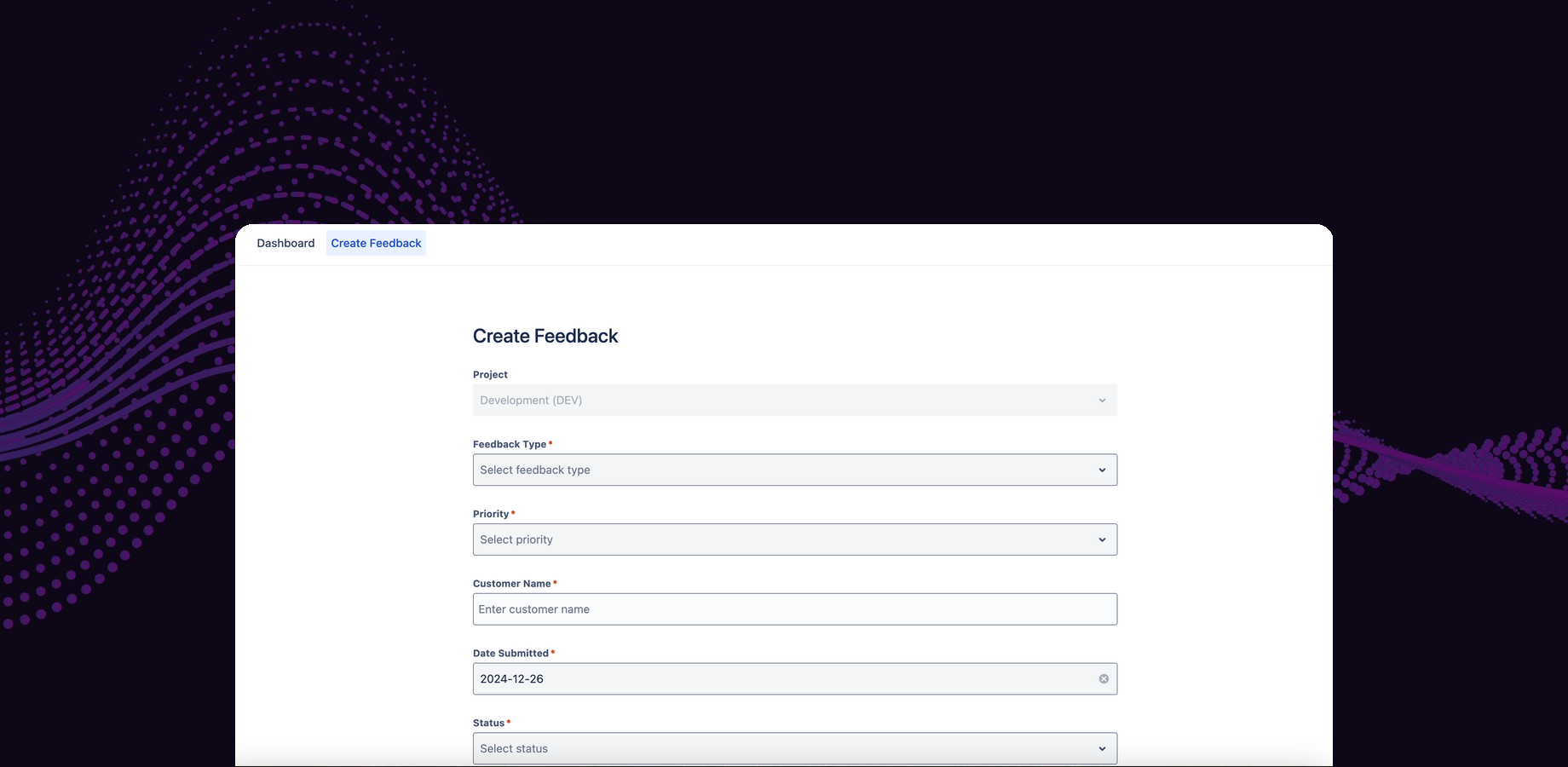This screenshot has height=767, width=1568.
Task: Click the "Project" field label
Action: pyautogui.click(x=490, y=375)
